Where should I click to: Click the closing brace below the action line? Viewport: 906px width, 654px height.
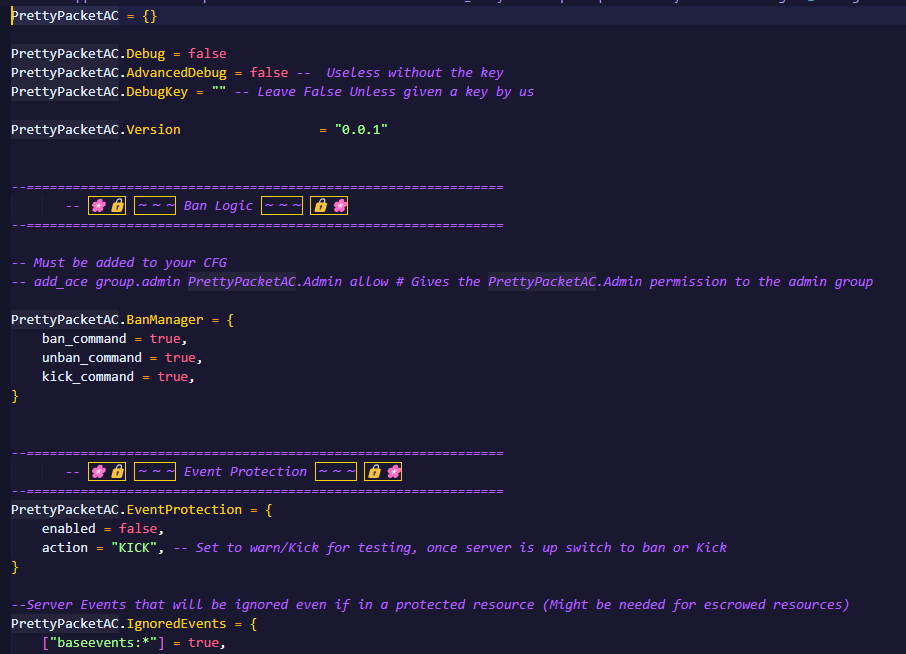15,567
